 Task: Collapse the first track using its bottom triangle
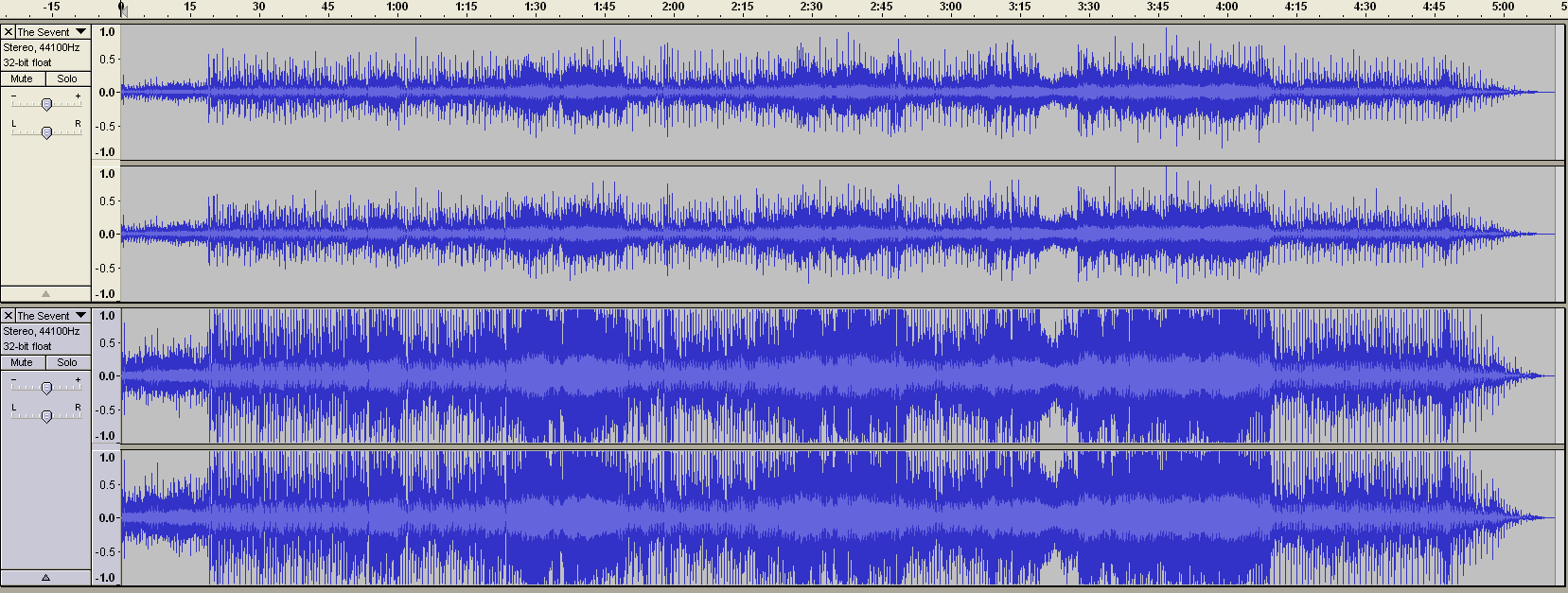[x=45, y=293]
